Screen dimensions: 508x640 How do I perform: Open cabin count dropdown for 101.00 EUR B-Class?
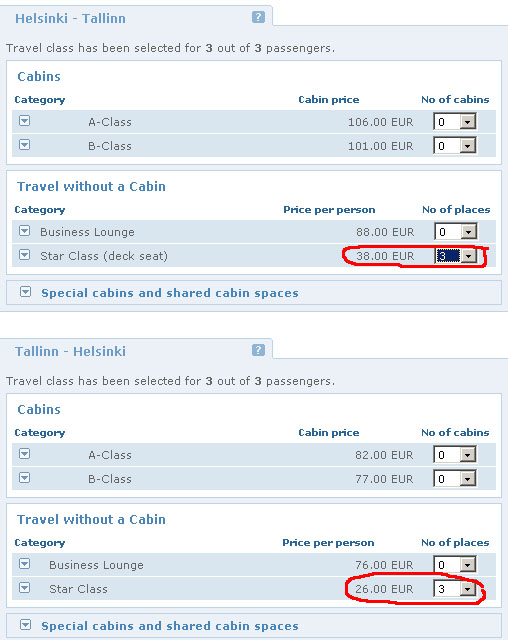[x=455, y=146]
